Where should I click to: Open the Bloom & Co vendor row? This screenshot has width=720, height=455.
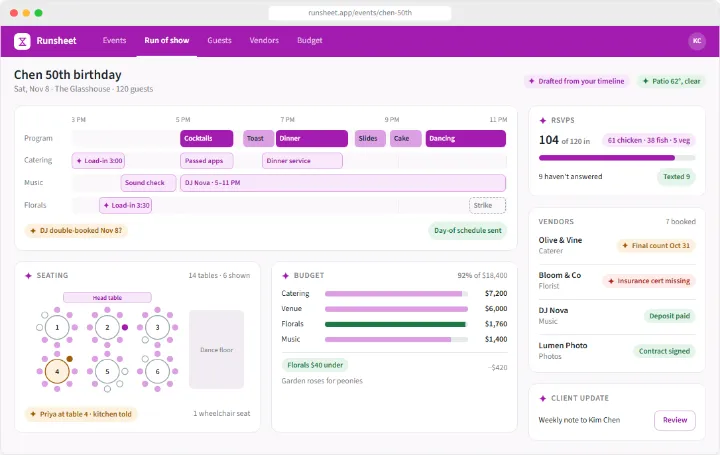[617, 281]
